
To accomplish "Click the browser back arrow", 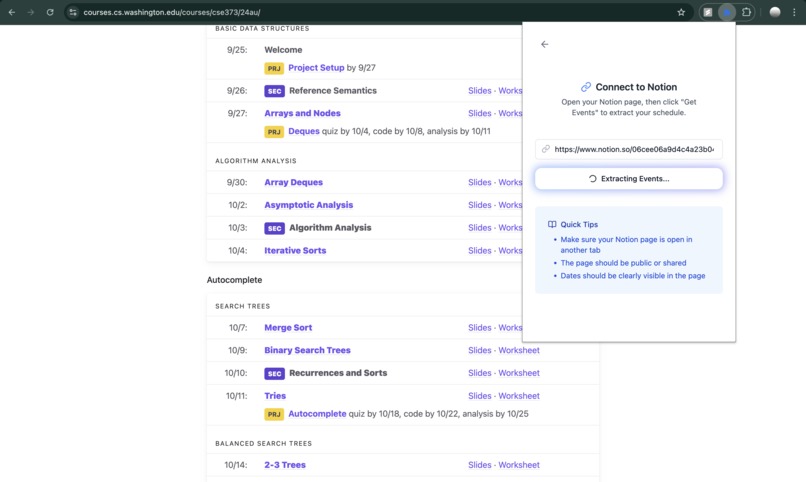I will tap(12, 12).
